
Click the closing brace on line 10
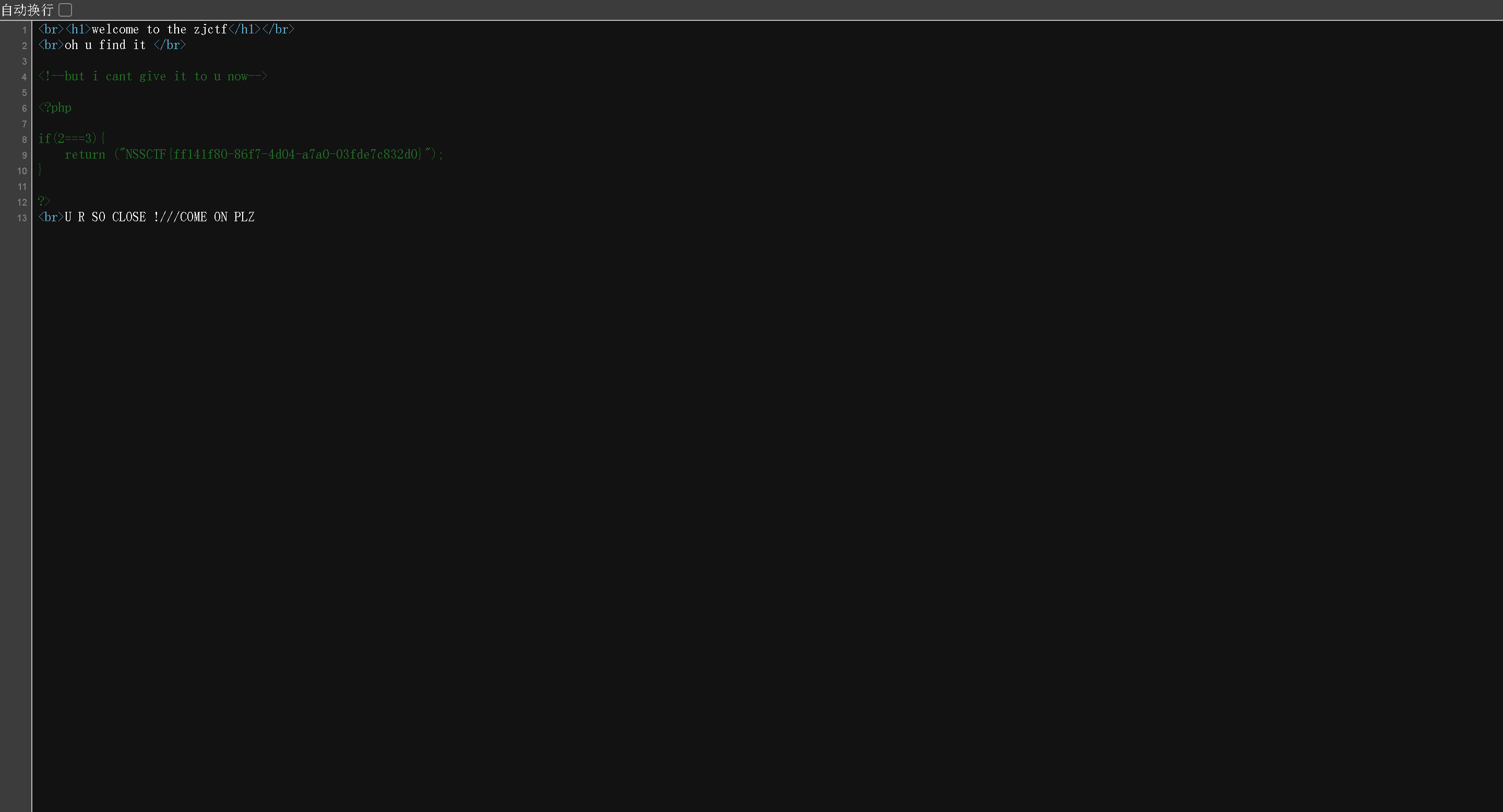pyautogui.click(x=40, y=170)
